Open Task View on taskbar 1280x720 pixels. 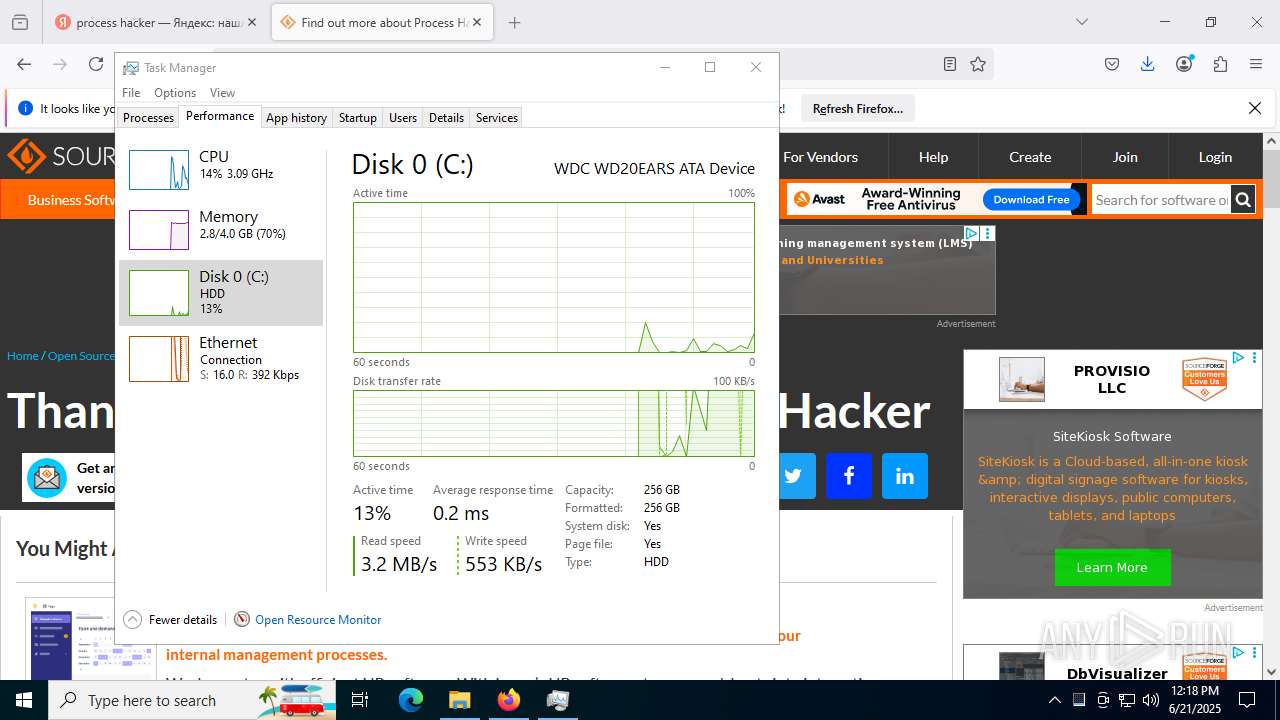tap(360, 700)
